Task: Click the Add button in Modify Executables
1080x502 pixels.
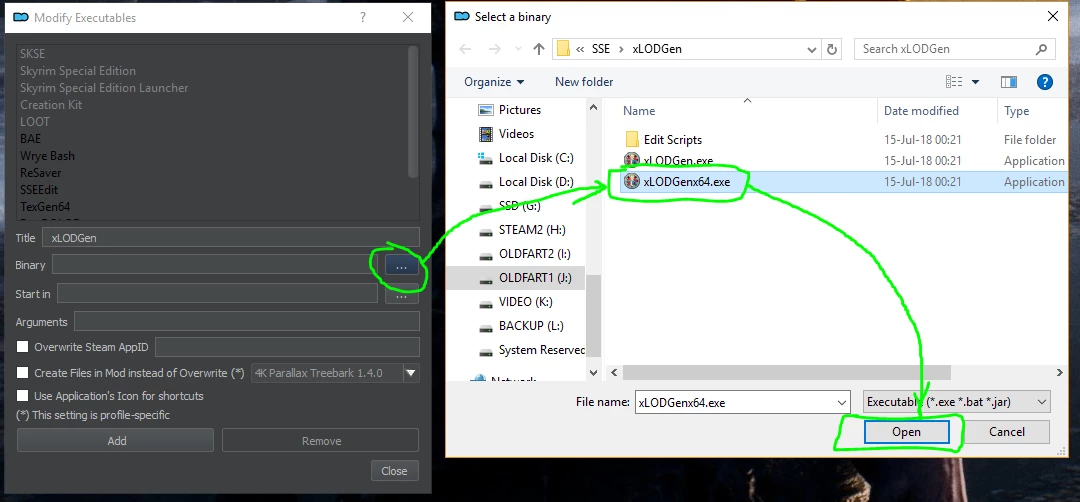Action: click(116, 441)
